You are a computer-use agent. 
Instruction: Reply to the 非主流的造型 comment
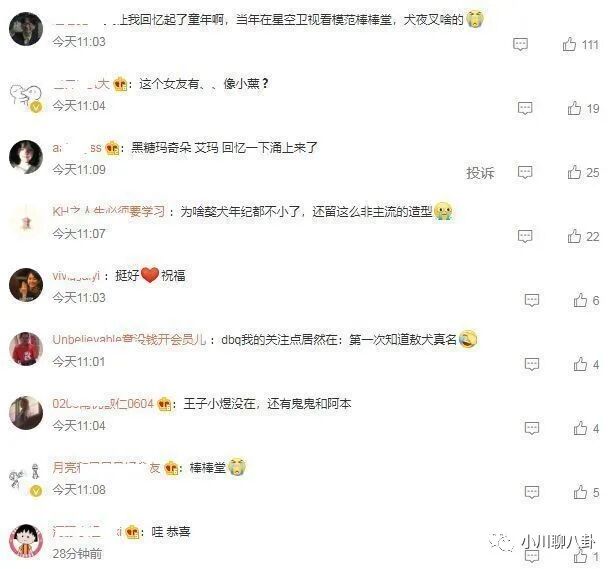pos(525,236)
